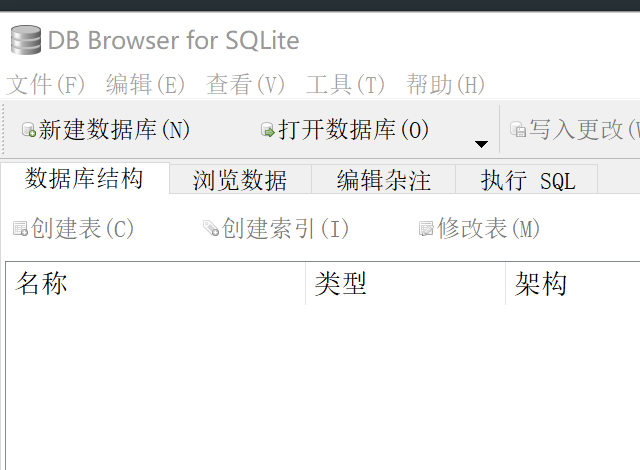The image size is (640, 470).
Task: Switch to the 浏览数据 tab
Action: click(x=240, y=180)
